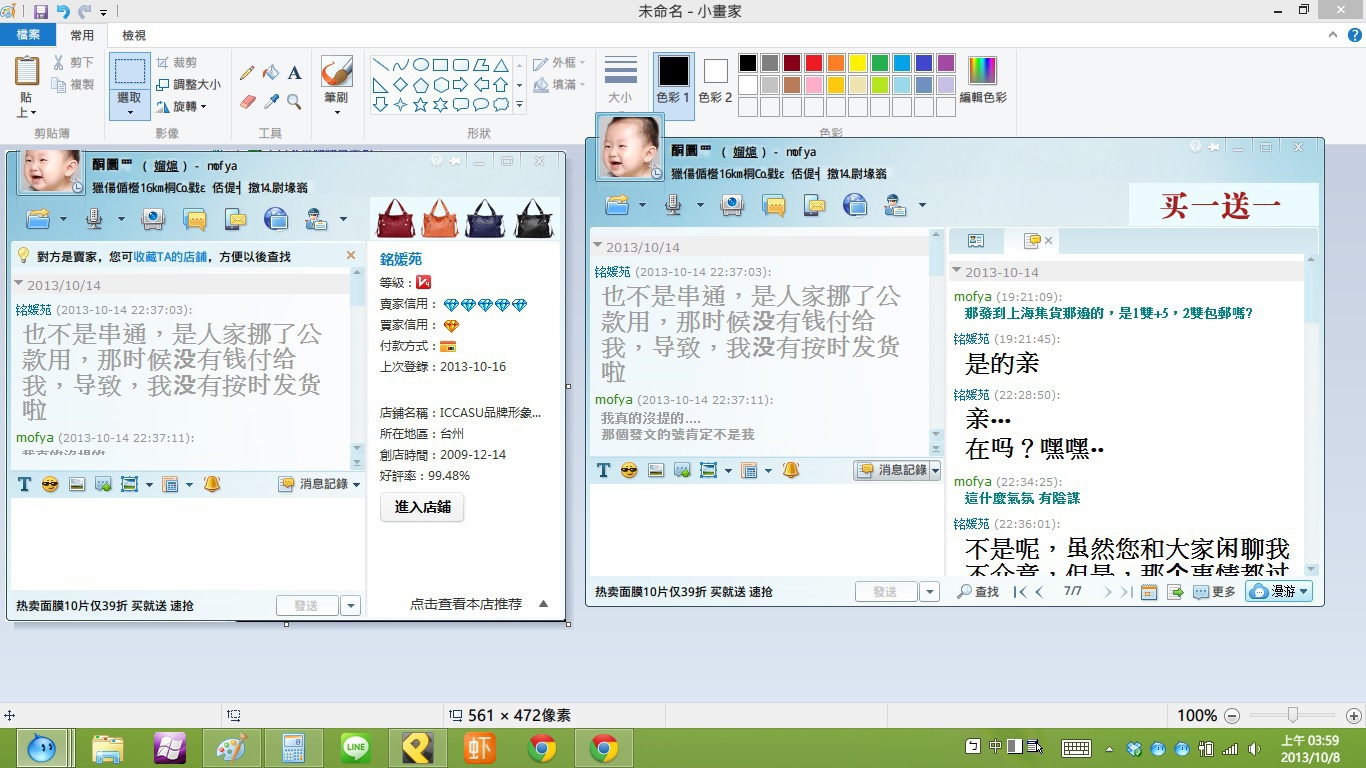This screenshot has width=1366, height=768.
Task: Toggle the 消息記錄 panel in right chat window
Action: (892, 470)
